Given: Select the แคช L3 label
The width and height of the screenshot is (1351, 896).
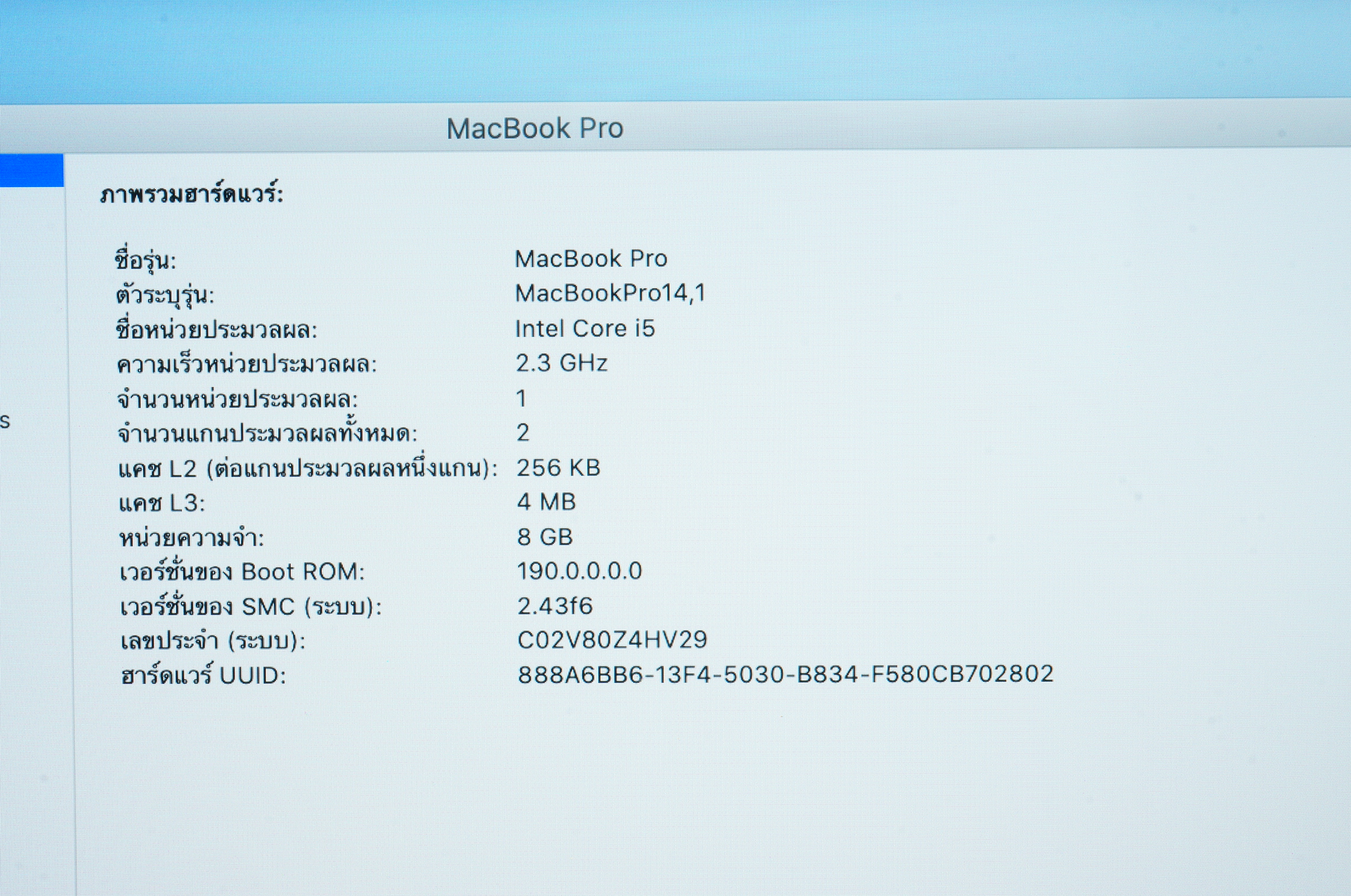Looking at the screenshot, I should [162, 503].
